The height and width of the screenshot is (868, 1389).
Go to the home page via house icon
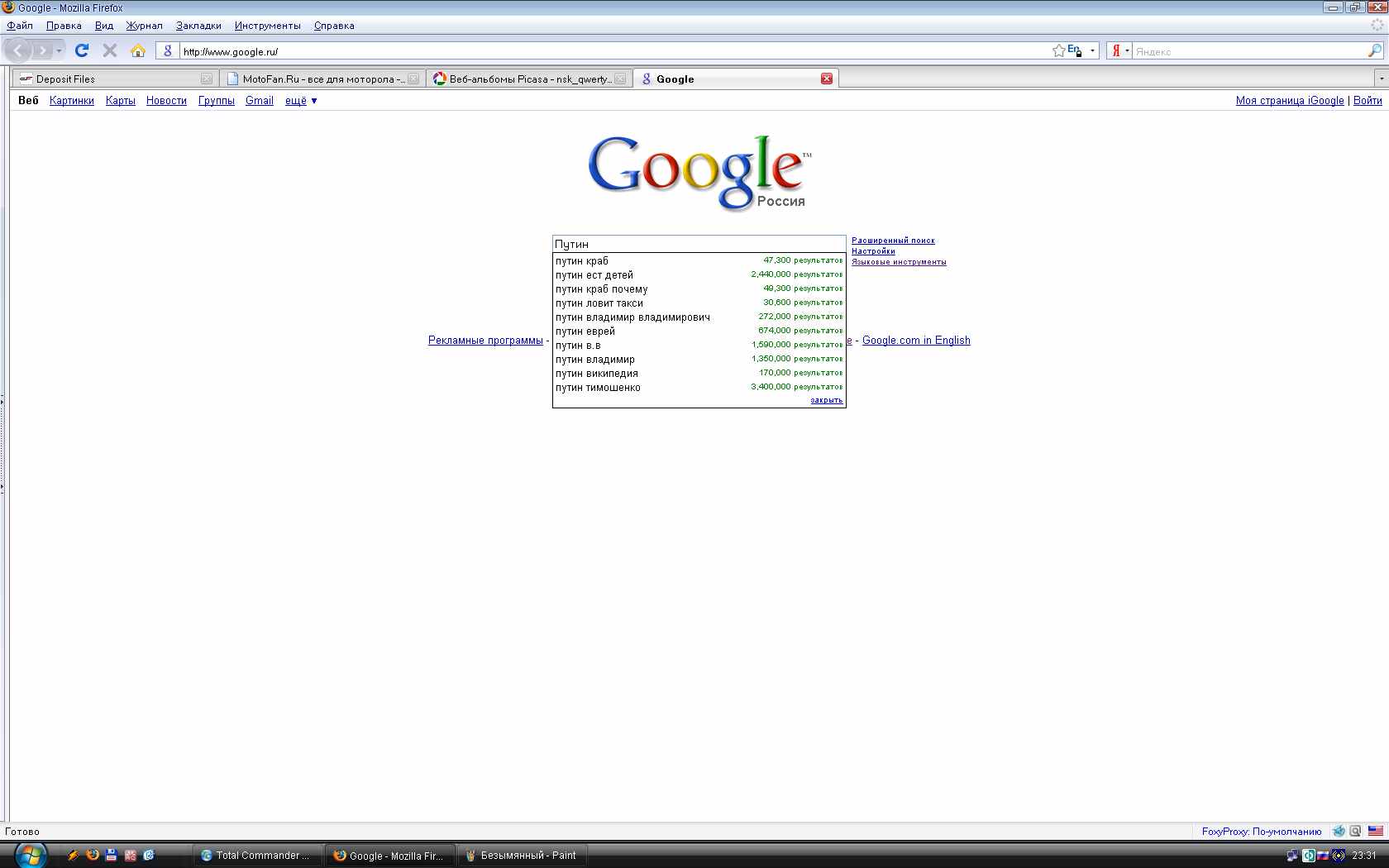pyautogui.click(x=138, y=50)
